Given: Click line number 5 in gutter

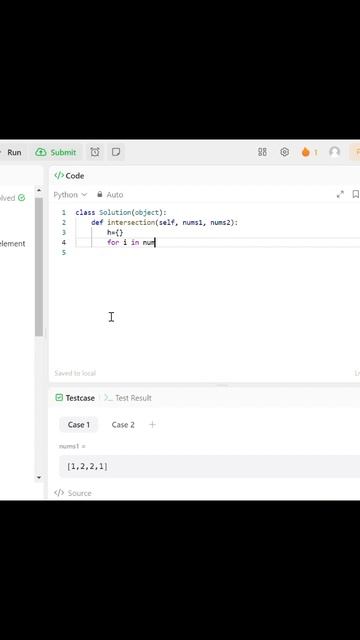Looking at the screenshot, I should click(63, 253).
